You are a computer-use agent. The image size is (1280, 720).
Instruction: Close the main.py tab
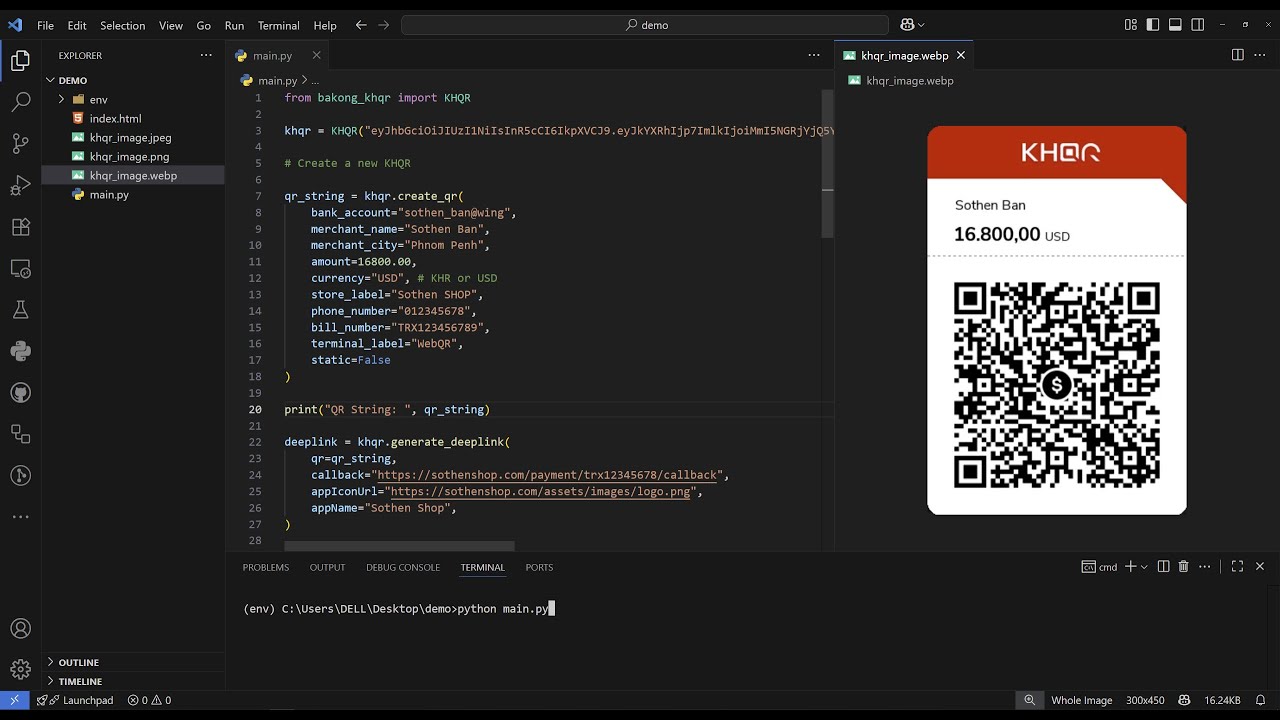point(317,55)
